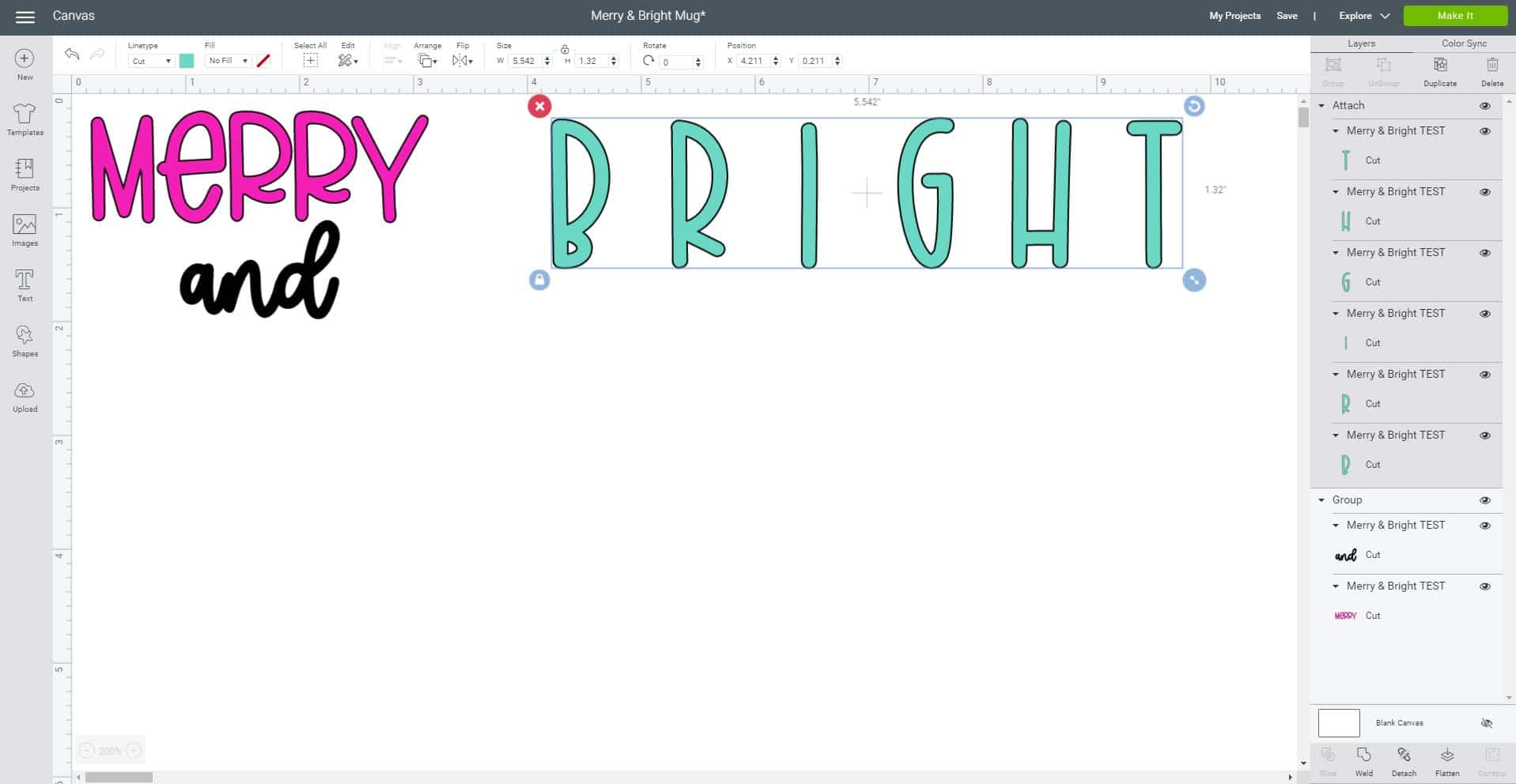Hide the R letter layer
Viewport: 1516px width, 784px height.
(x=1485, y=375)
